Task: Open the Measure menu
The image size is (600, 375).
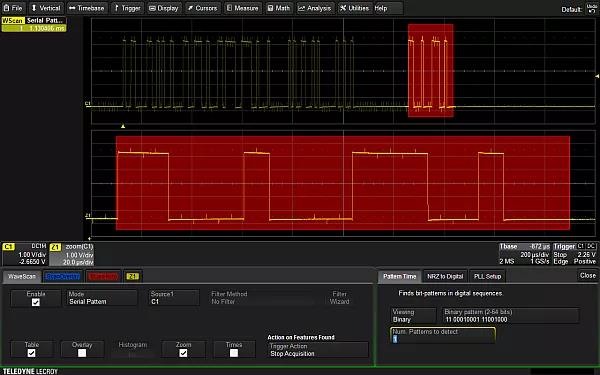Action: coord(242,8)
